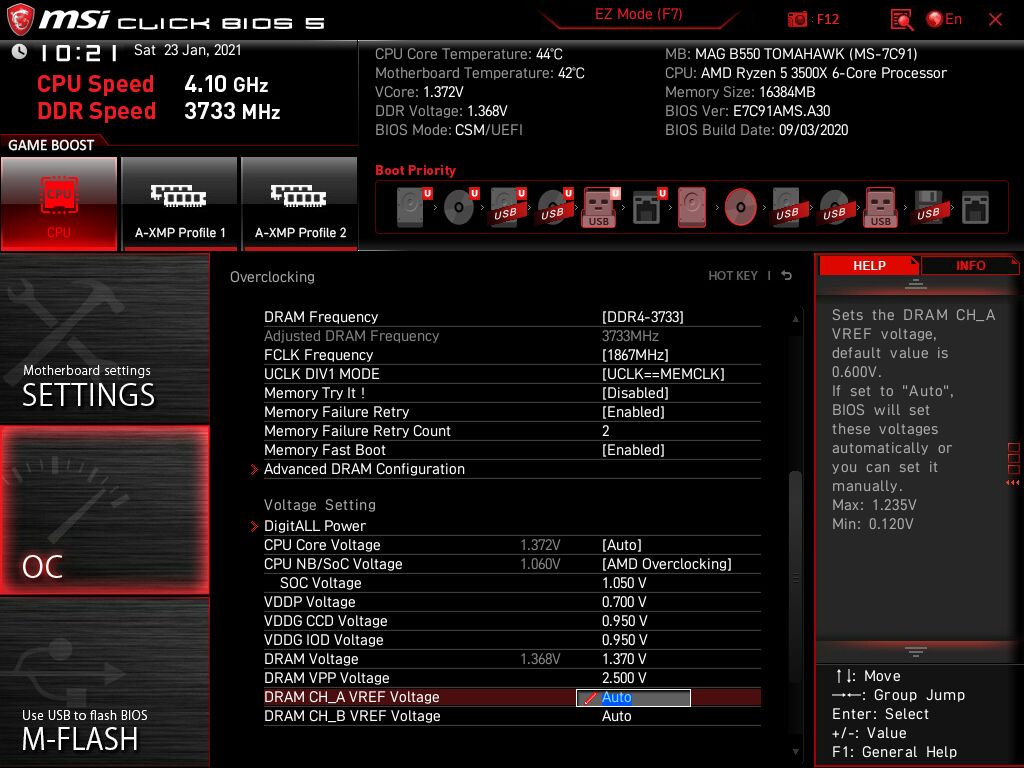Click the back arrow next to HOT KEY

pos(786,276)
